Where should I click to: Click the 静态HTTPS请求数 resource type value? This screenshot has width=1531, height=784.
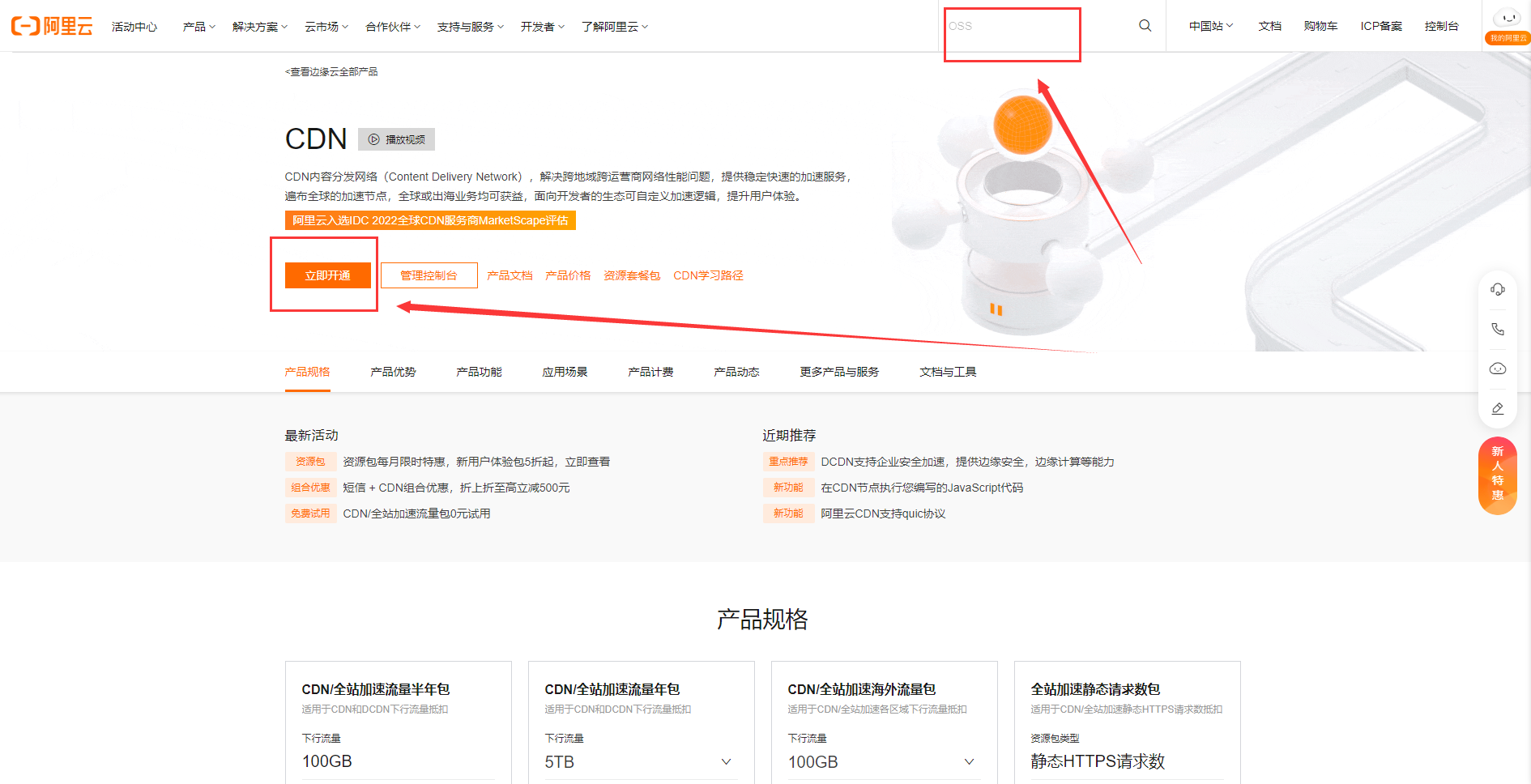click(x=1098, y=761)
